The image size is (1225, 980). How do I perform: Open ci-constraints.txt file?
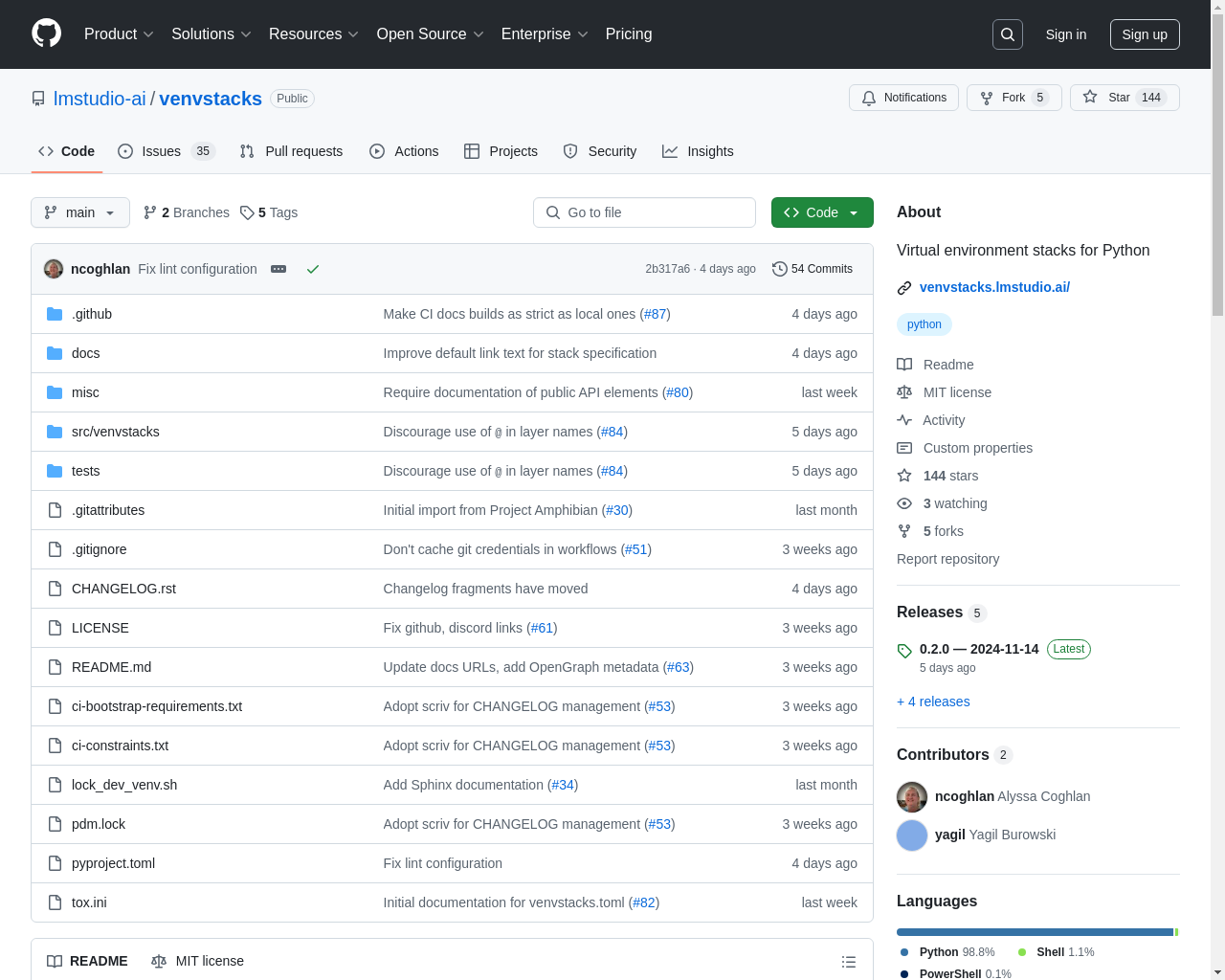coord(120,746)
